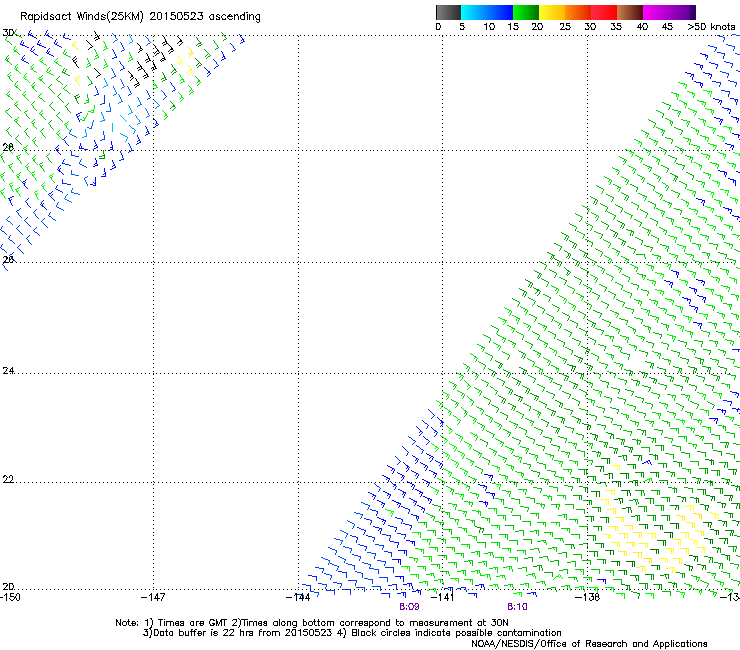Viewport: 740px width, 650px height.
Task: Click the latitude label '24' on left axis
Action: coord(8,371)
